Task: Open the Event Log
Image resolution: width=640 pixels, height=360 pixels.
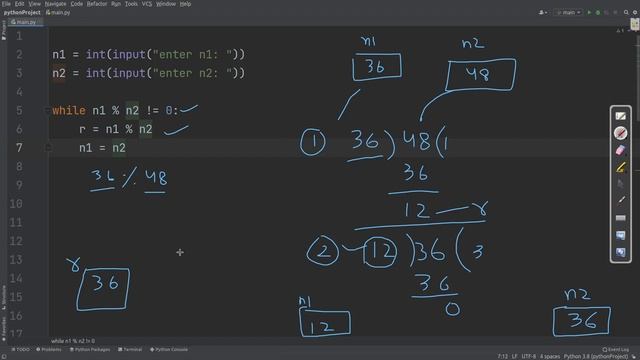Action: 616,349
